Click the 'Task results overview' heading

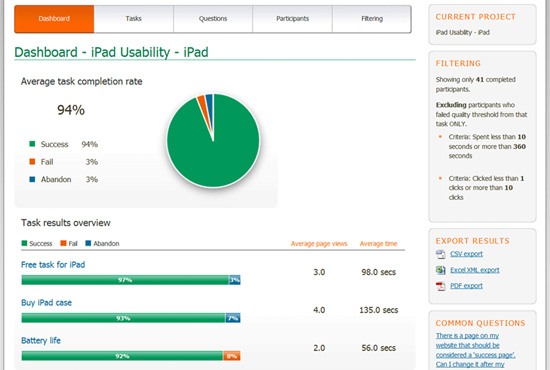click(66, 223)
